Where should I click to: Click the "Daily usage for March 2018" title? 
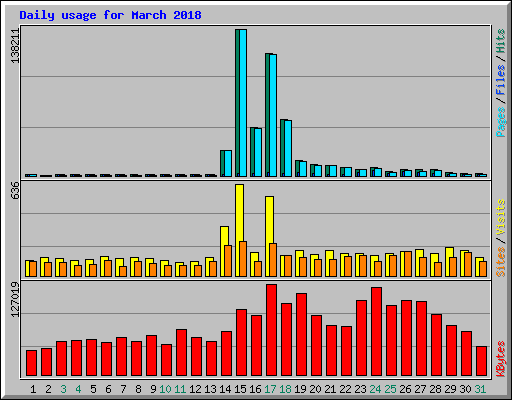tap(110, 15)
